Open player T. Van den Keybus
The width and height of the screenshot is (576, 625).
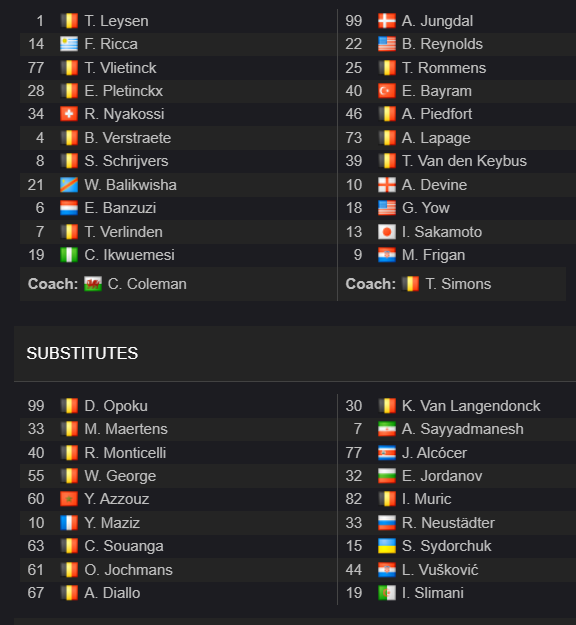click(464, 161)
